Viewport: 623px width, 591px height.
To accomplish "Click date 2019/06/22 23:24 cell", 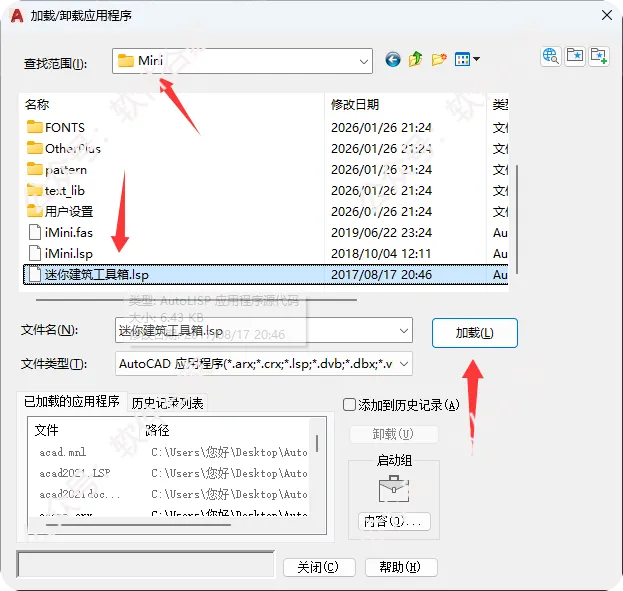I will pyautogui.click(x=381, y=233).
